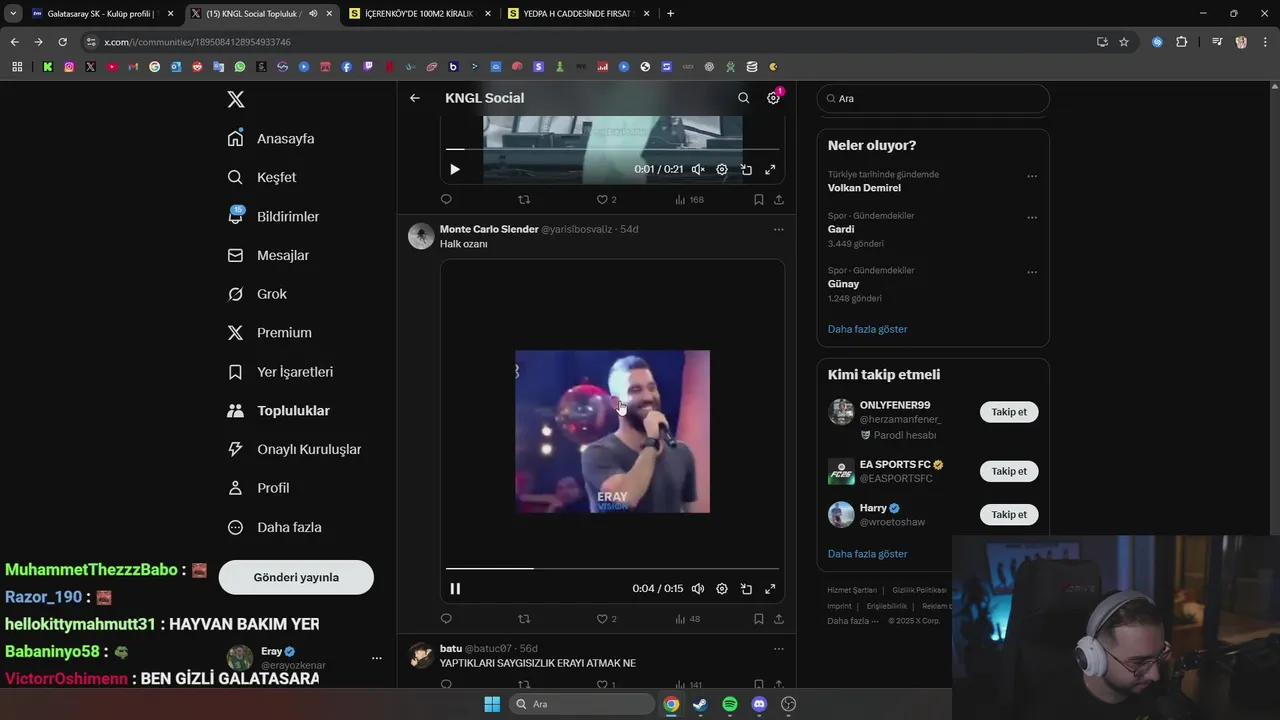Screen dimensions: 1280x720
Task: Like the Halk ozanı post
Action: click(x=606, y=619)
